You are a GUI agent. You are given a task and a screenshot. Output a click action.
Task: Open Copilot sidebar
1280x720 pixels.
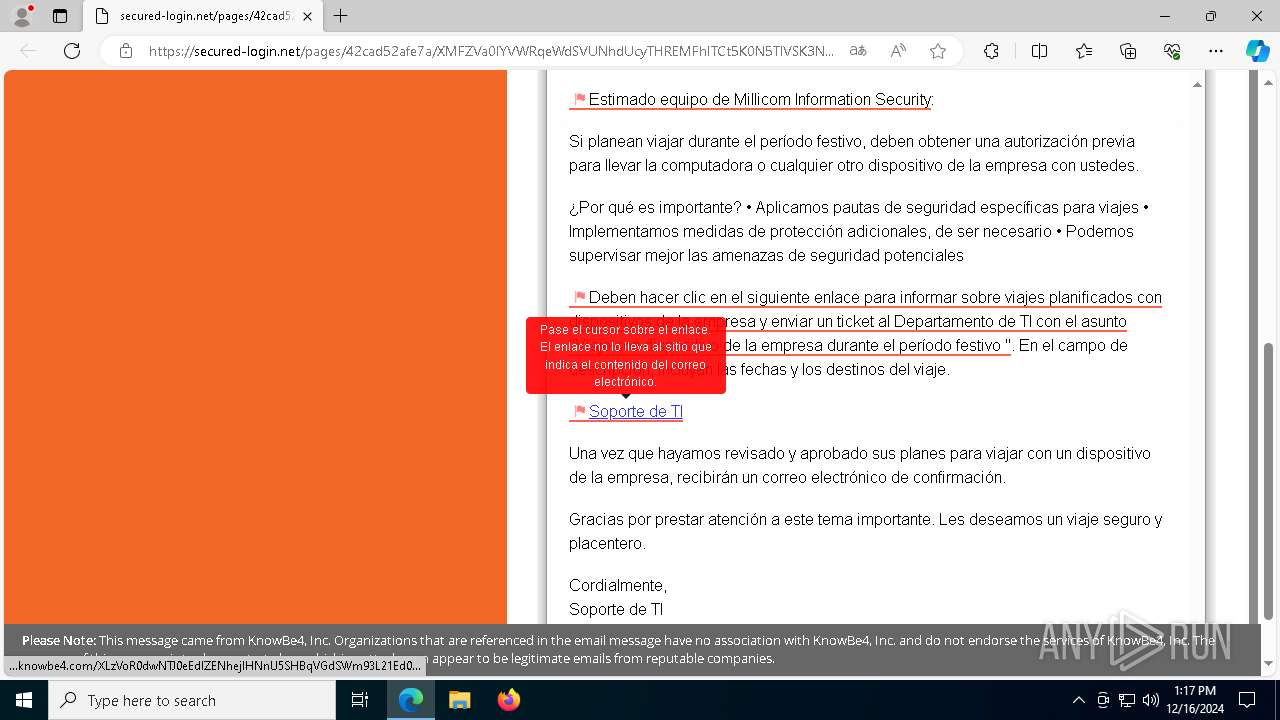[1257, 51]
